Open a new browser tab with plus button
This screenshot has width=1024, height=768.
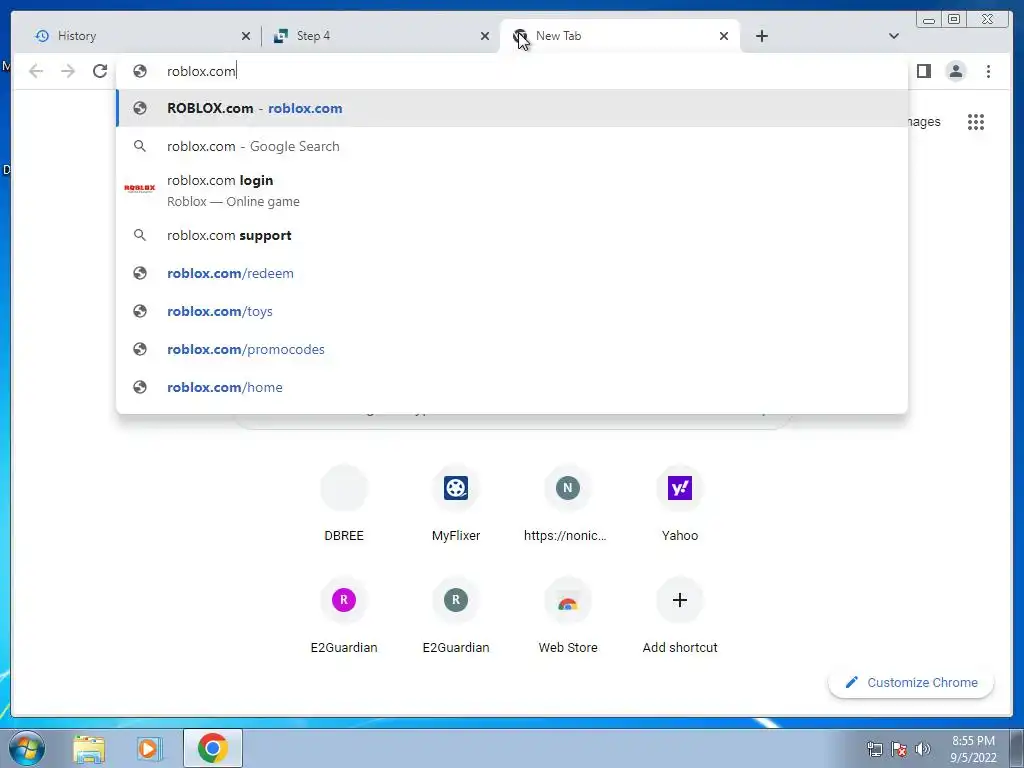[x=761, y=36]
